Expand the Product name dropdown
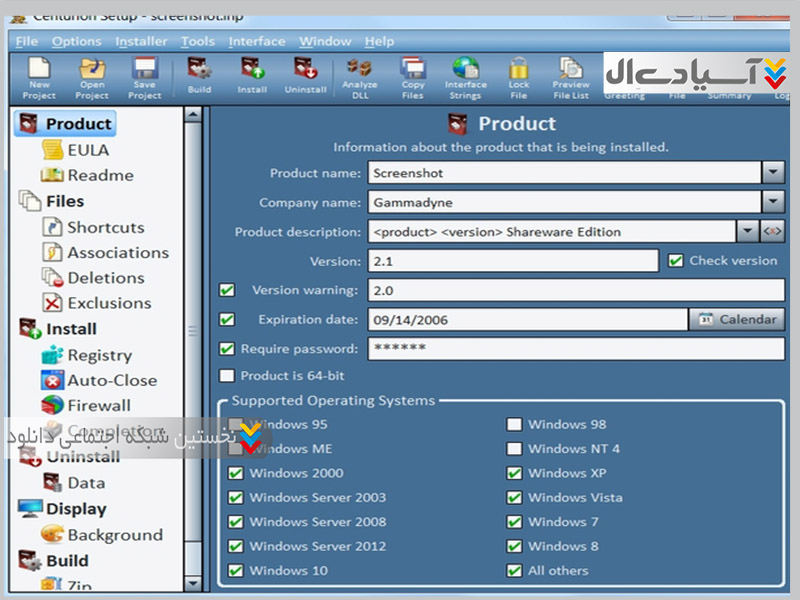This screenshot has width=800, height=600. tap(773, 173)
